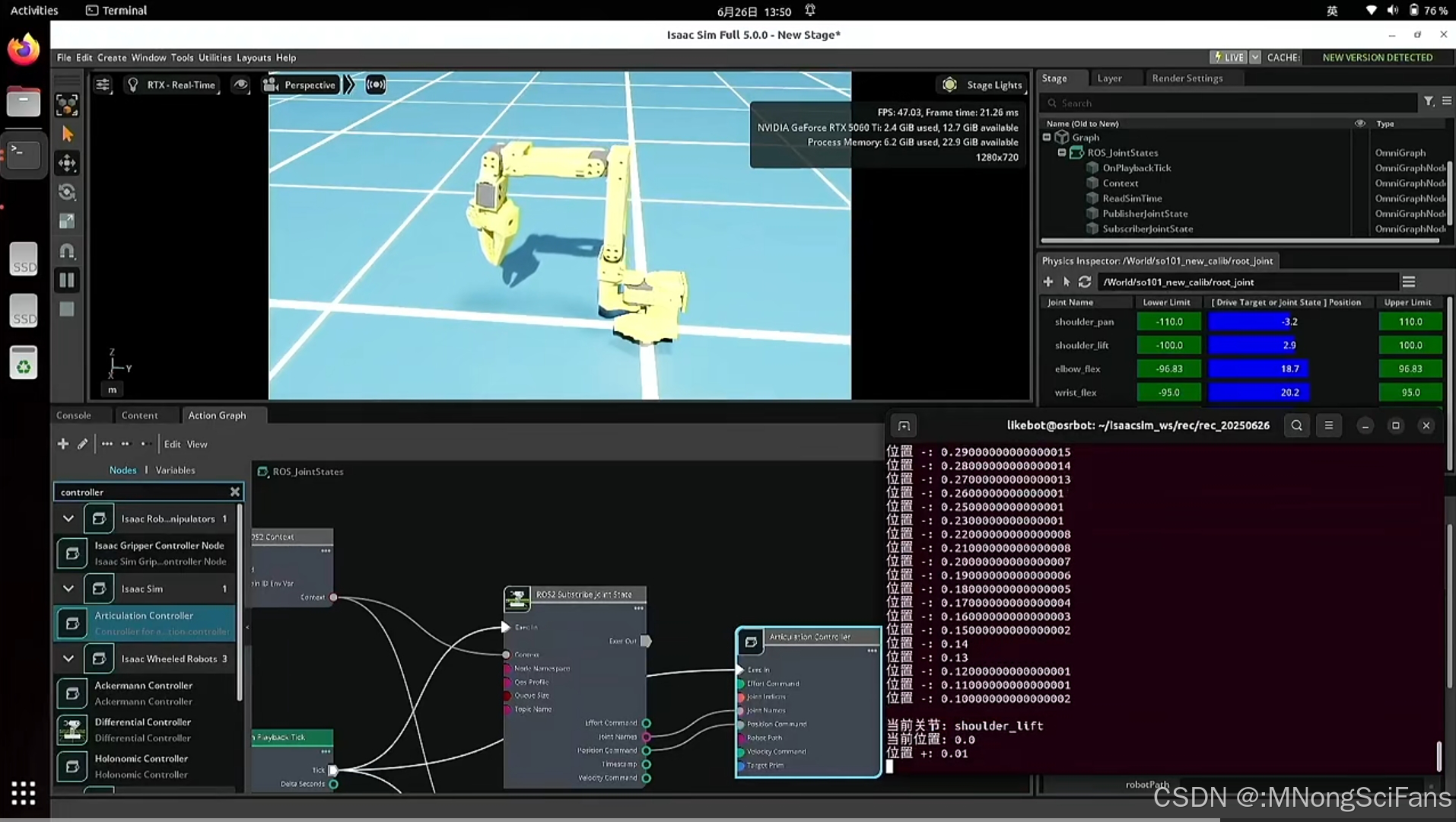Screen dimensions: 1456x822
Task: Clear the controller search text
Action: pos(235,492)
